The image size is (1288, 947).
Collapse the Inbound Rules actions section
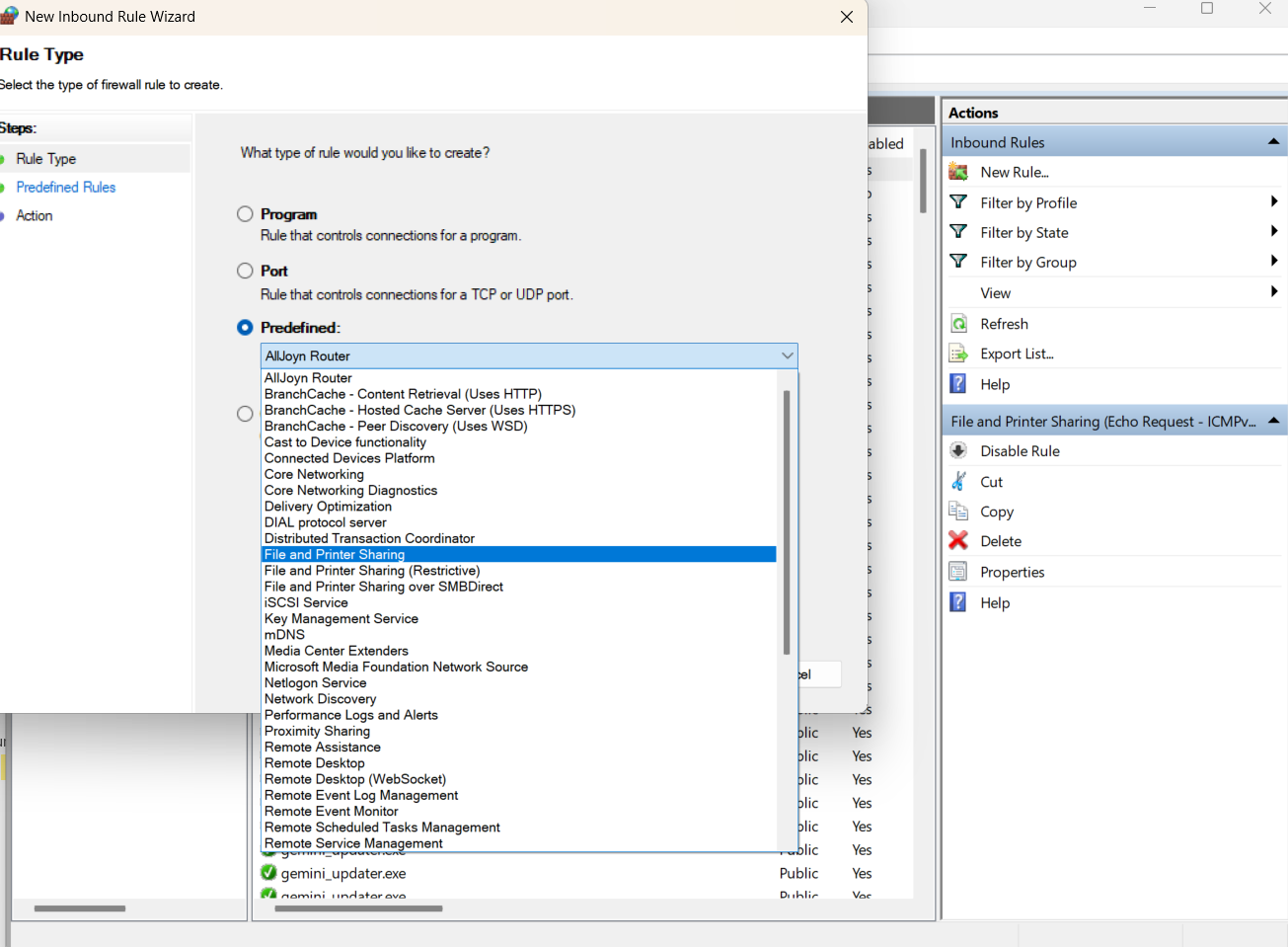pyautogui.click(x=1273, y=142)
